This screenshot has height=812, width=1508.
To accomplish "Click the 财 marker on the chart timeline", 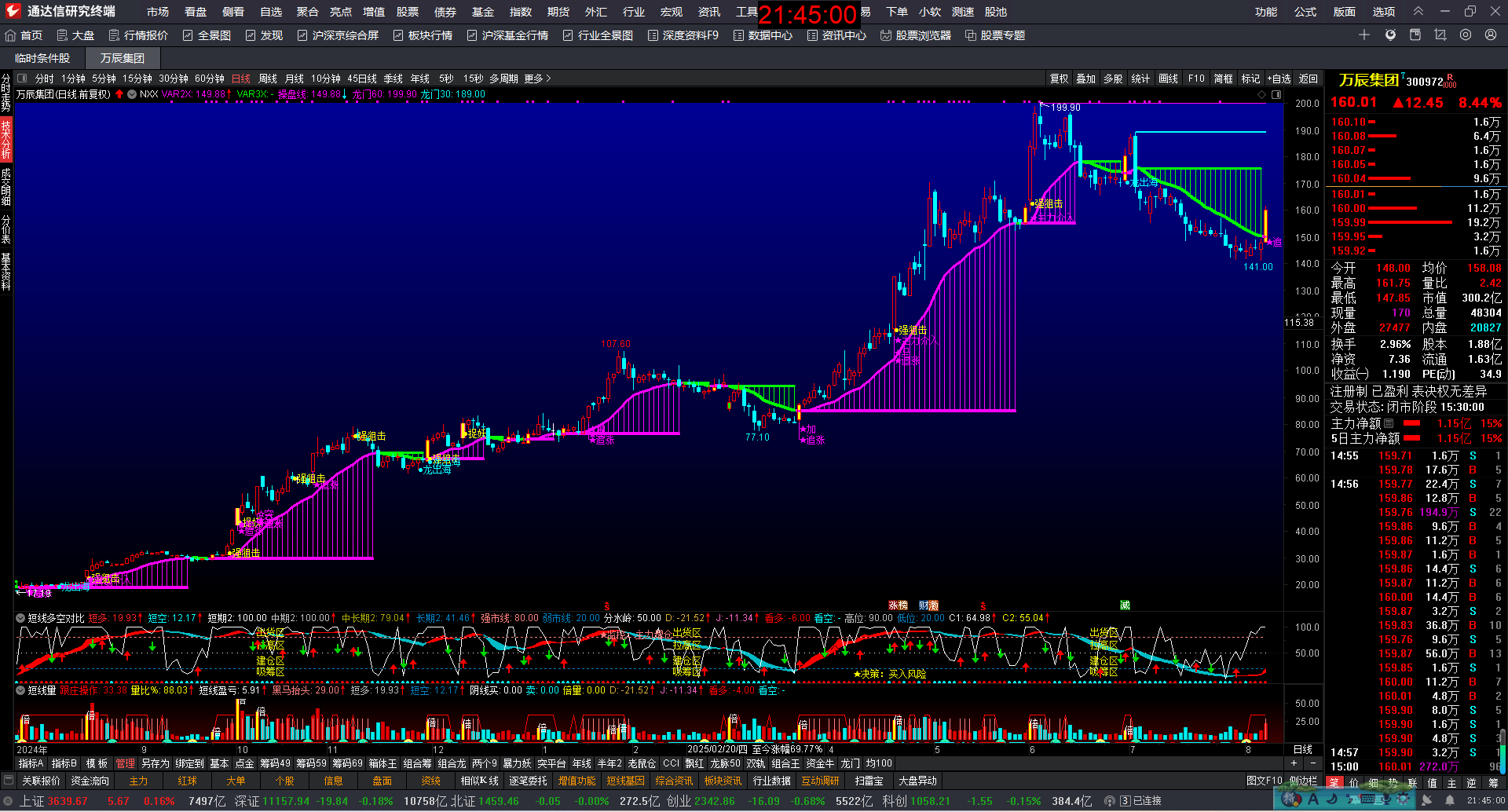I will click(924, 605).
